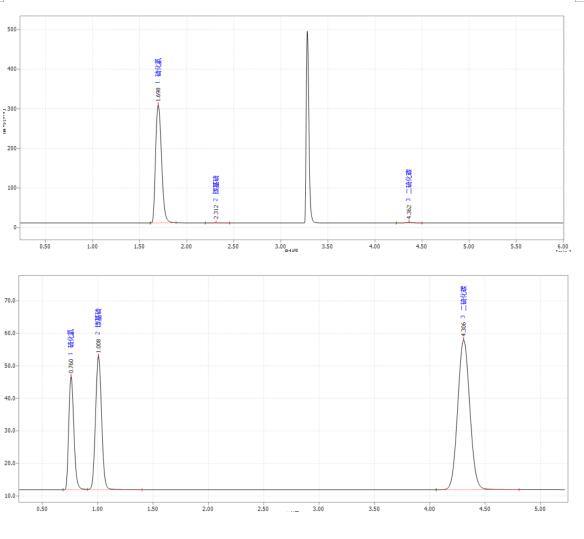Click the 4.306 peak apex in bottom chart
Image resolution: width=584 pixels, height=539 pixels.
click(x=463, y=338)
